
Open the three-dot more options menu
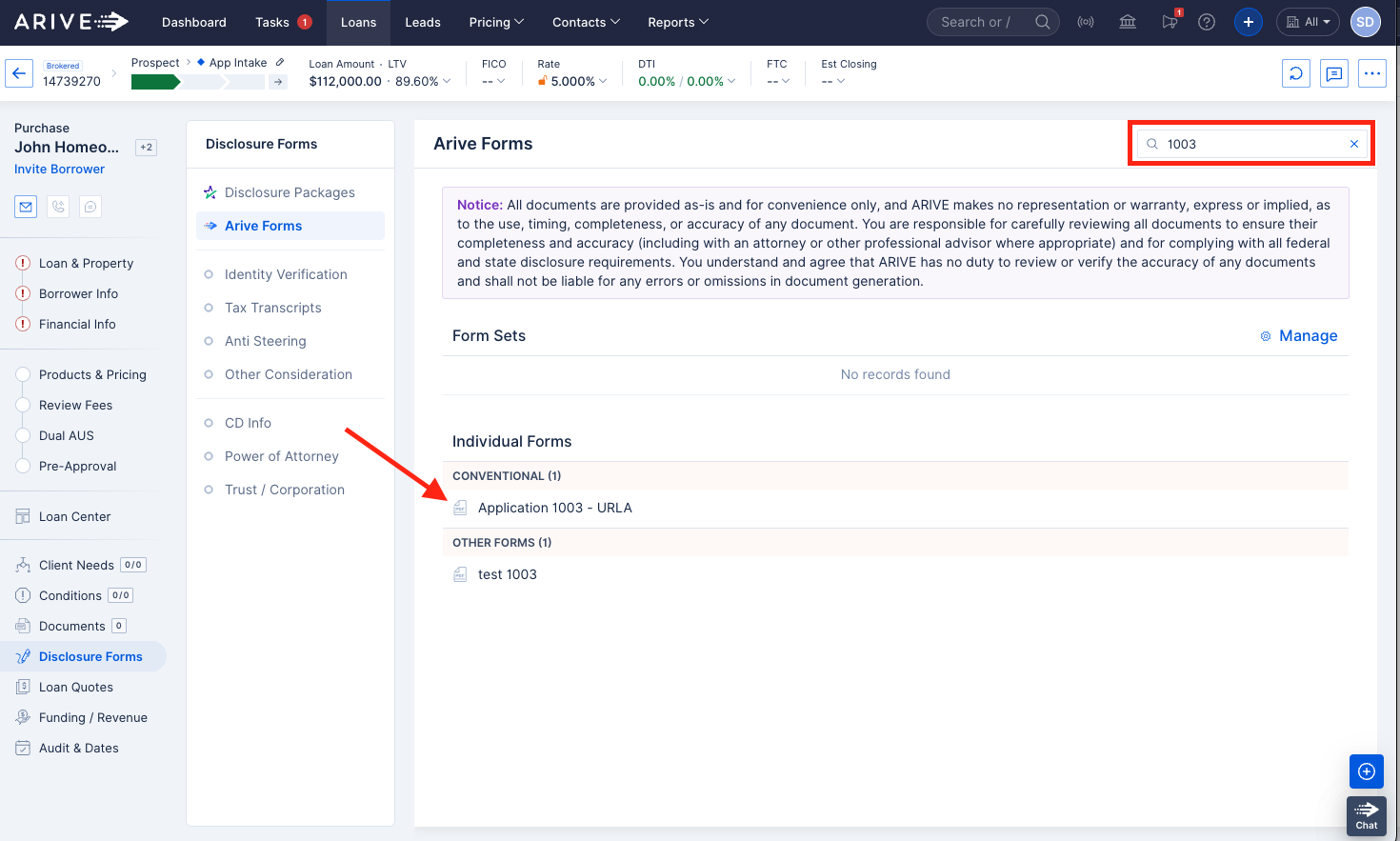coord(1372,73)
